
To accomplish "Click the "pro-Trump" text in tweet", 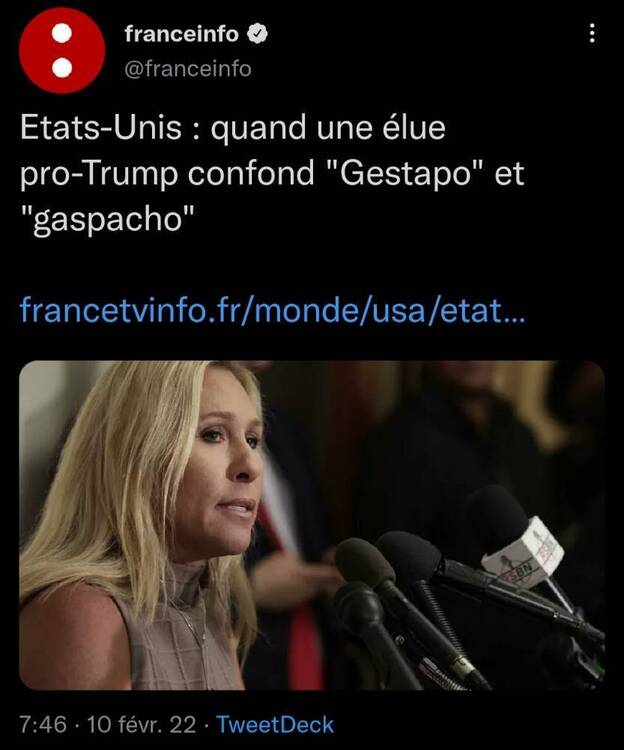I will [99, 174].
